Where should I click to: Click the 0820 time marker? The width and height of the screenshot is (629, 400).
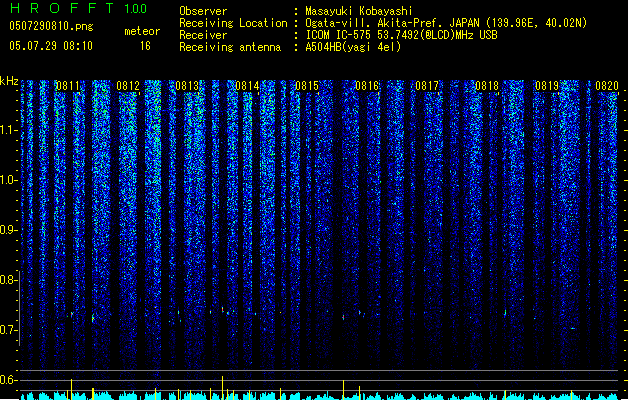point(607,86)
